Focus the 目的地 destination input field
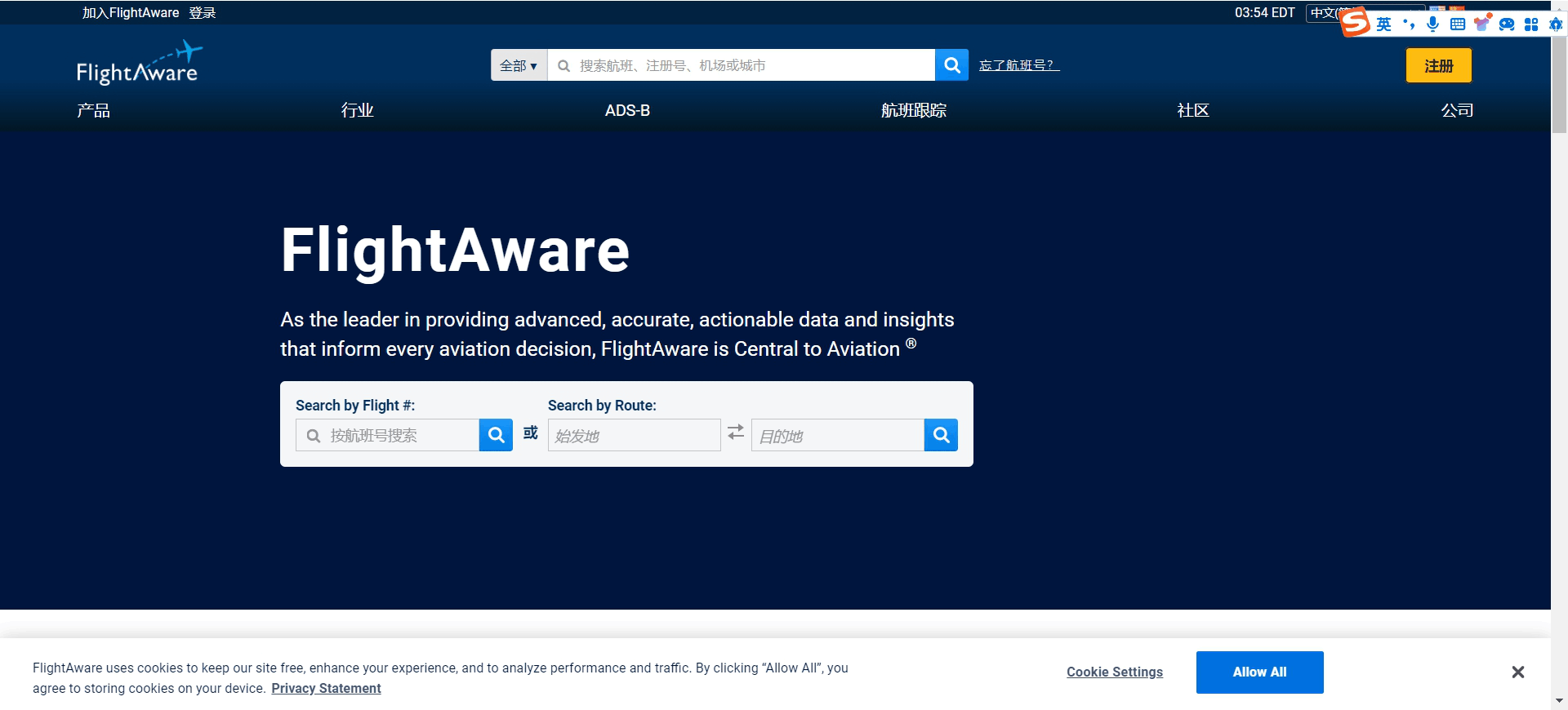The height and width of the screenshot is (710, 1568). [x=838, y=435]
